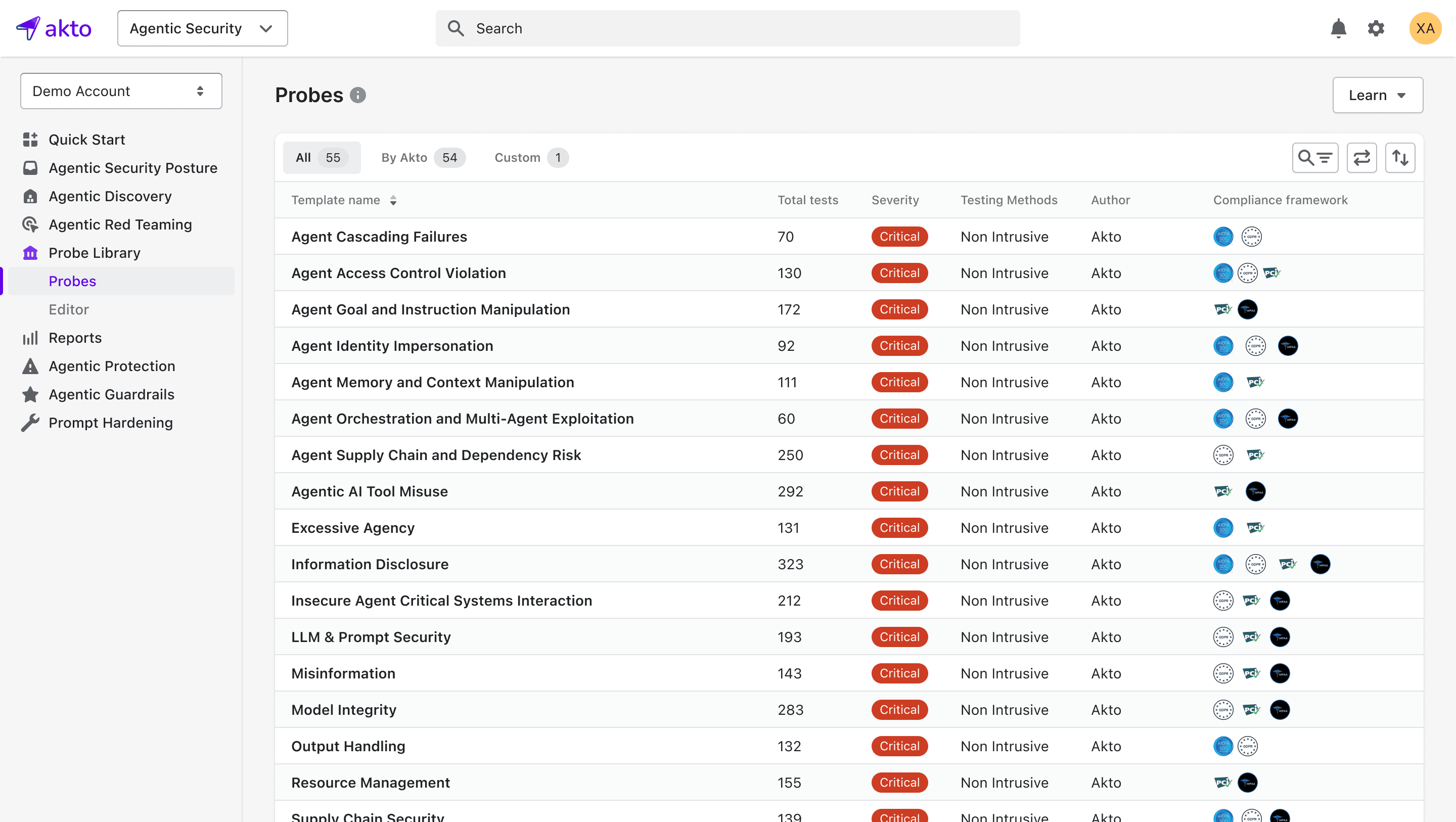Click the Agentic Guardrails star icon
1456x822 pixels.
coord(30,395)
